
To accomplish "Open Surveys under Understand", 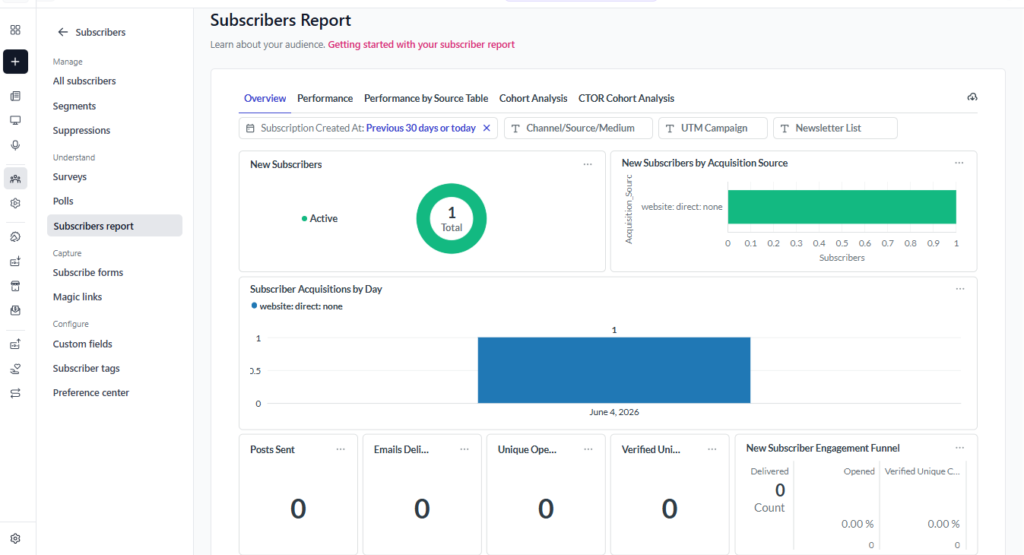I will coord(70,177).
